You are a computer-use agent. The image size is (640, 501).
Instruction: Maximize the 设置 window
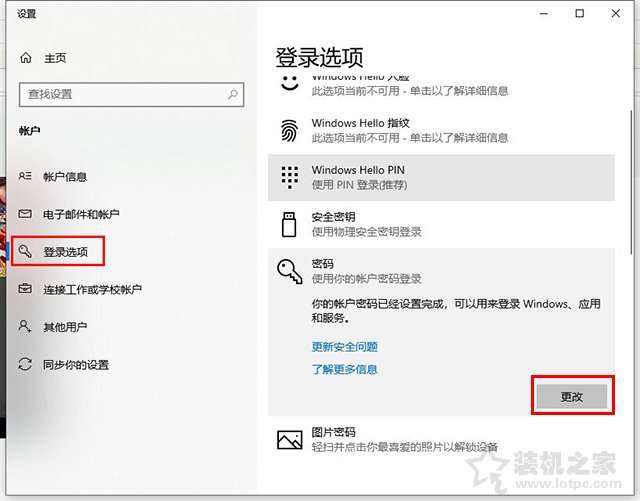tap(579, 13)
